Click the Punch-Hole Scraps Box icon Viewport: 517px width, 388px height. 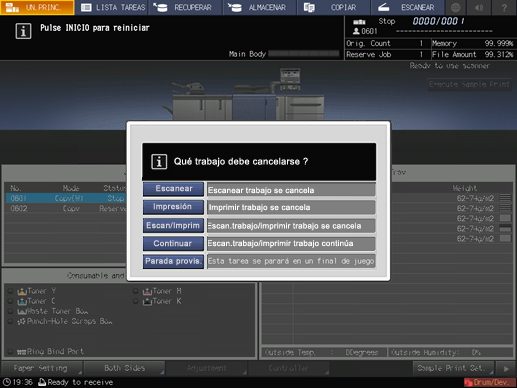pos(21,322)
